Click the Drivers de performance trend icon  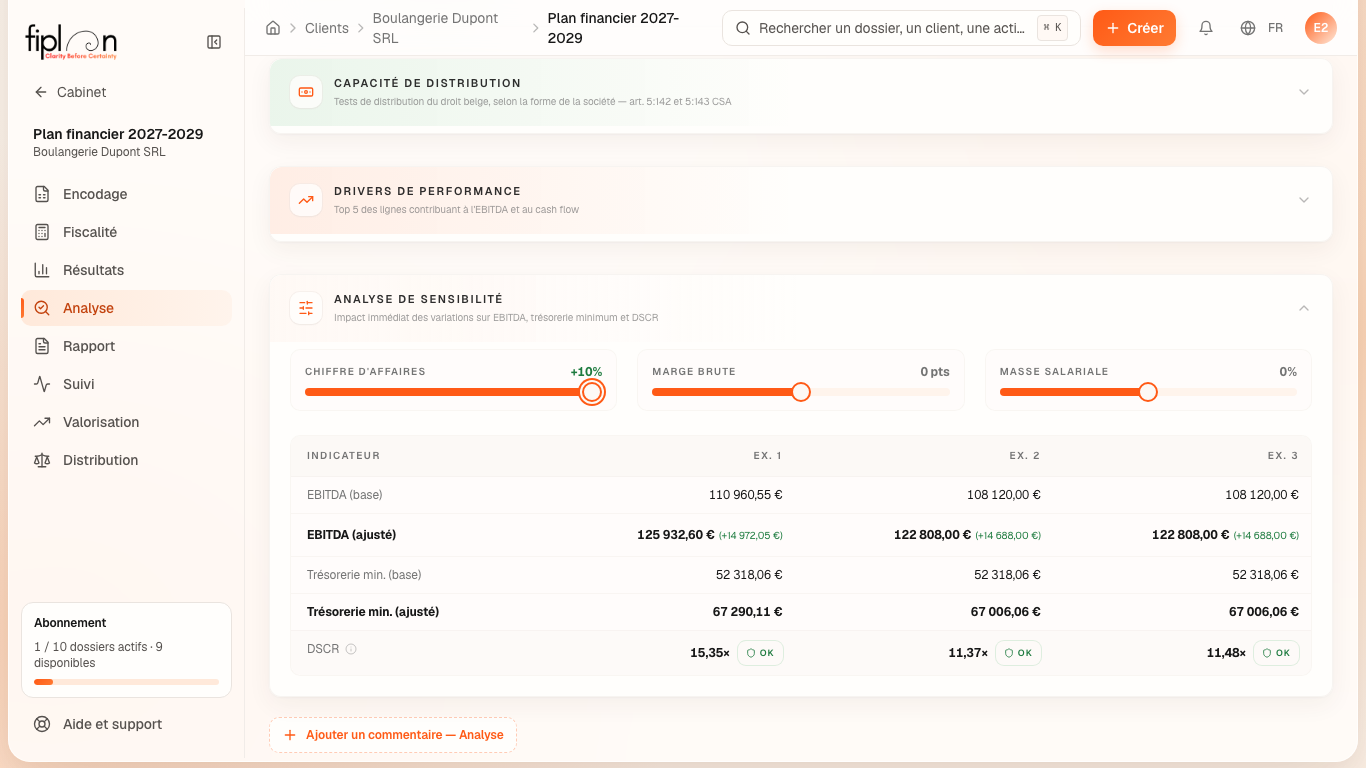pos(306,200)
